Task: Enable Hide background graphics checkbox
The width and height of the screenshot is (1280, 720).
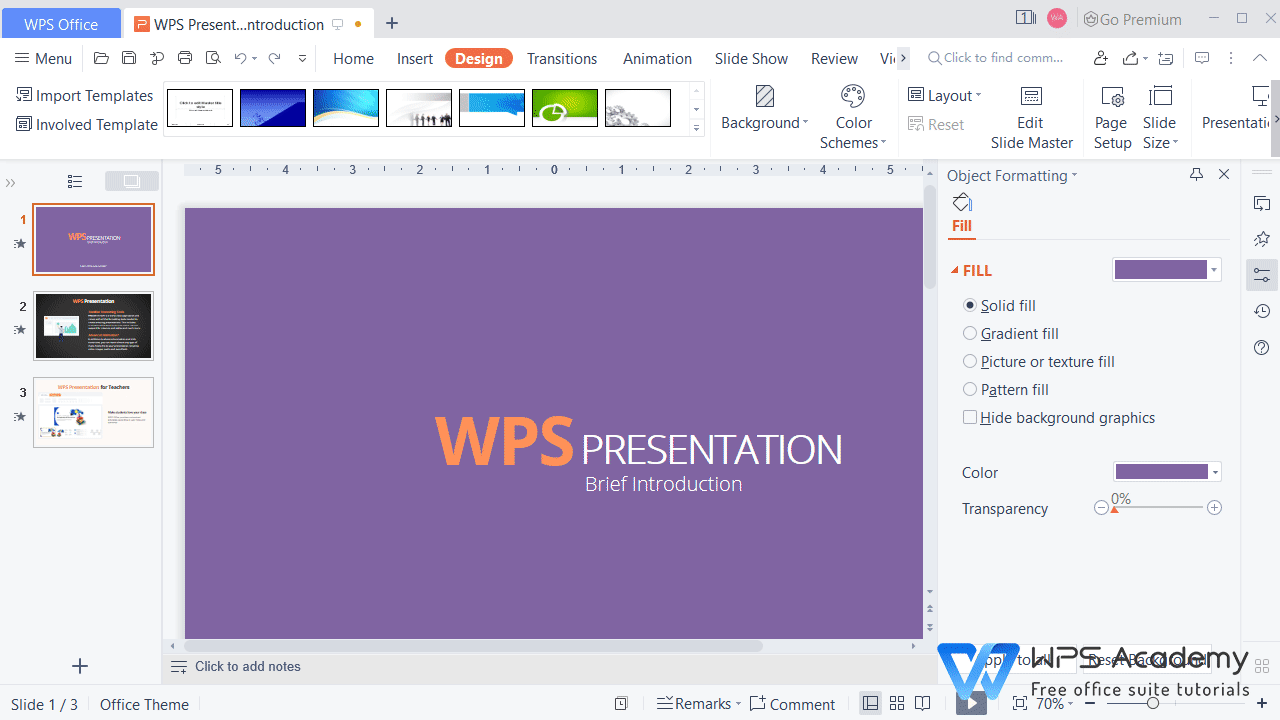Action: 970,417
